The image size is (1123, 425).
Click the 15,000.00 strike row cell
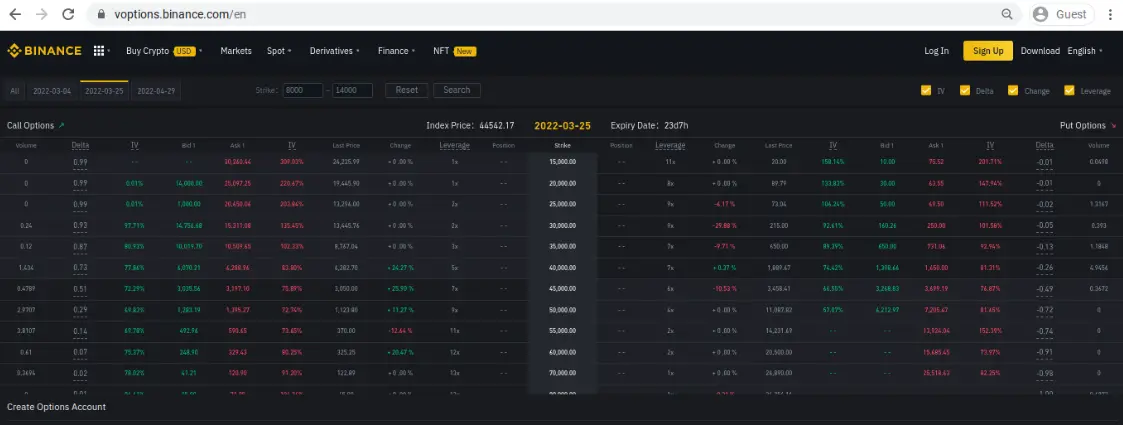[562, 162]
